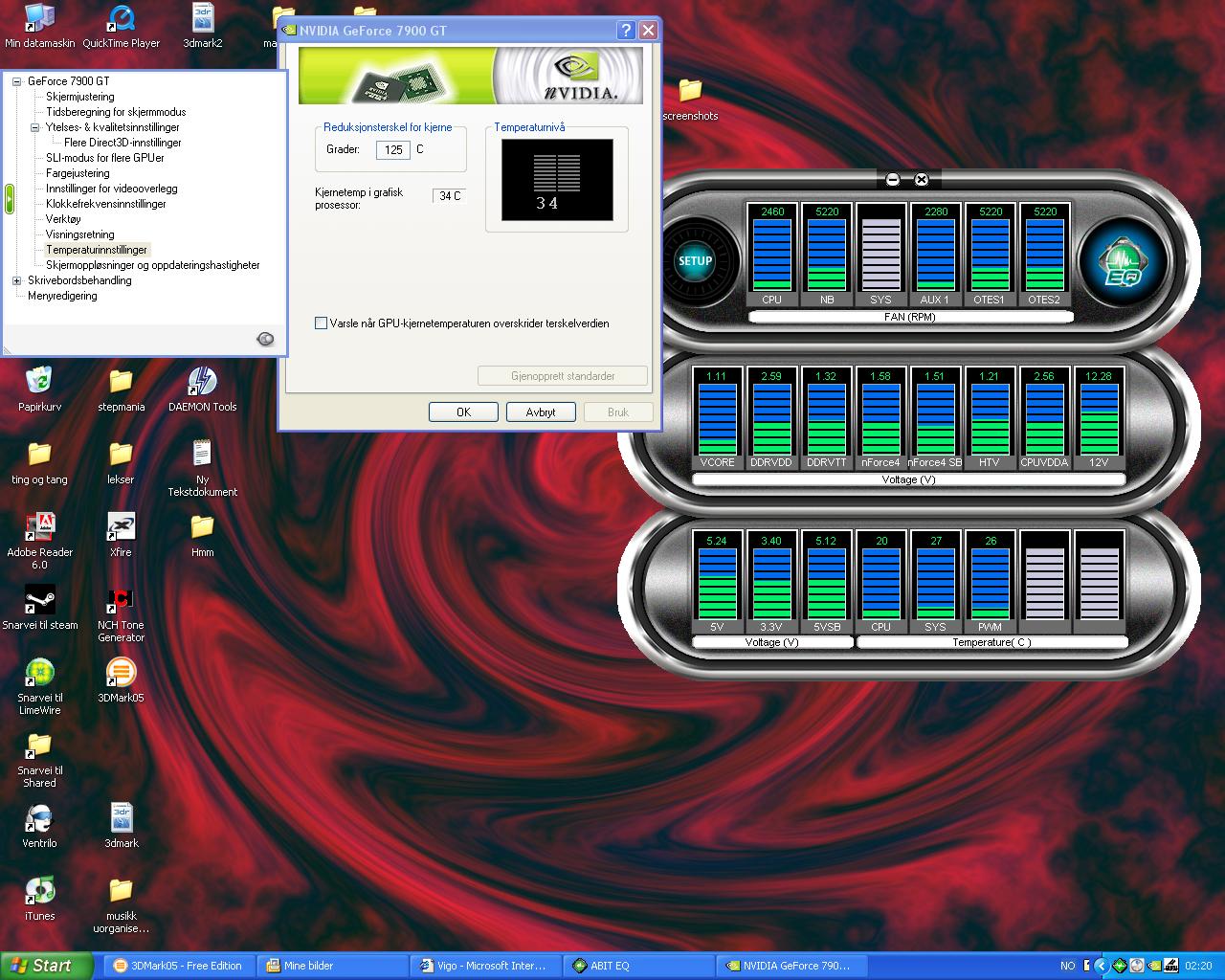
Task: Click the green side-panel collapse handle
Action: tap(9, 198)
